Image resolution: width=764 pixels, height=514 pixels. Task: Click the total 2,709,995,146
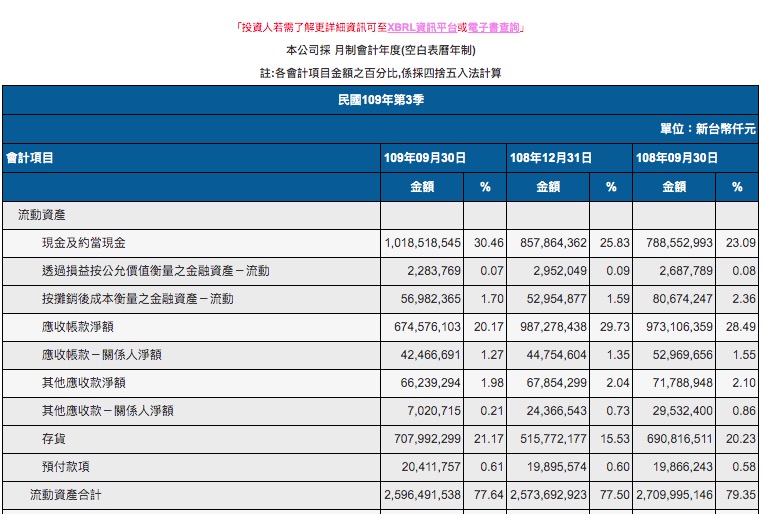(674, 495)
